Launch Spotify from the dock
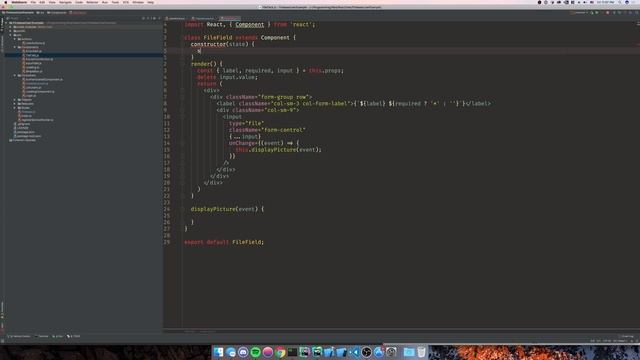640x360 pixels. 256,352
